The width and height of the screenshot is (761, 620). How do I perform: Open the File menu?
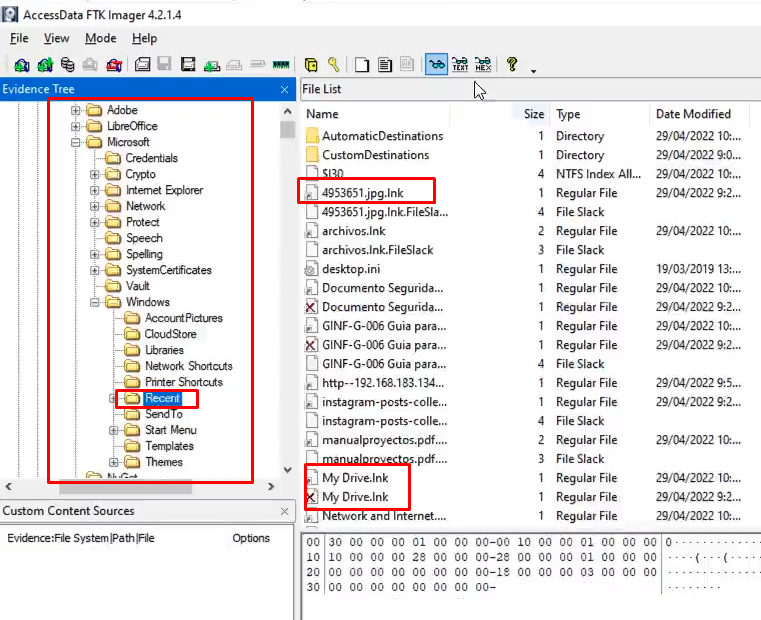pyautogui.click(x=19, y=38)
